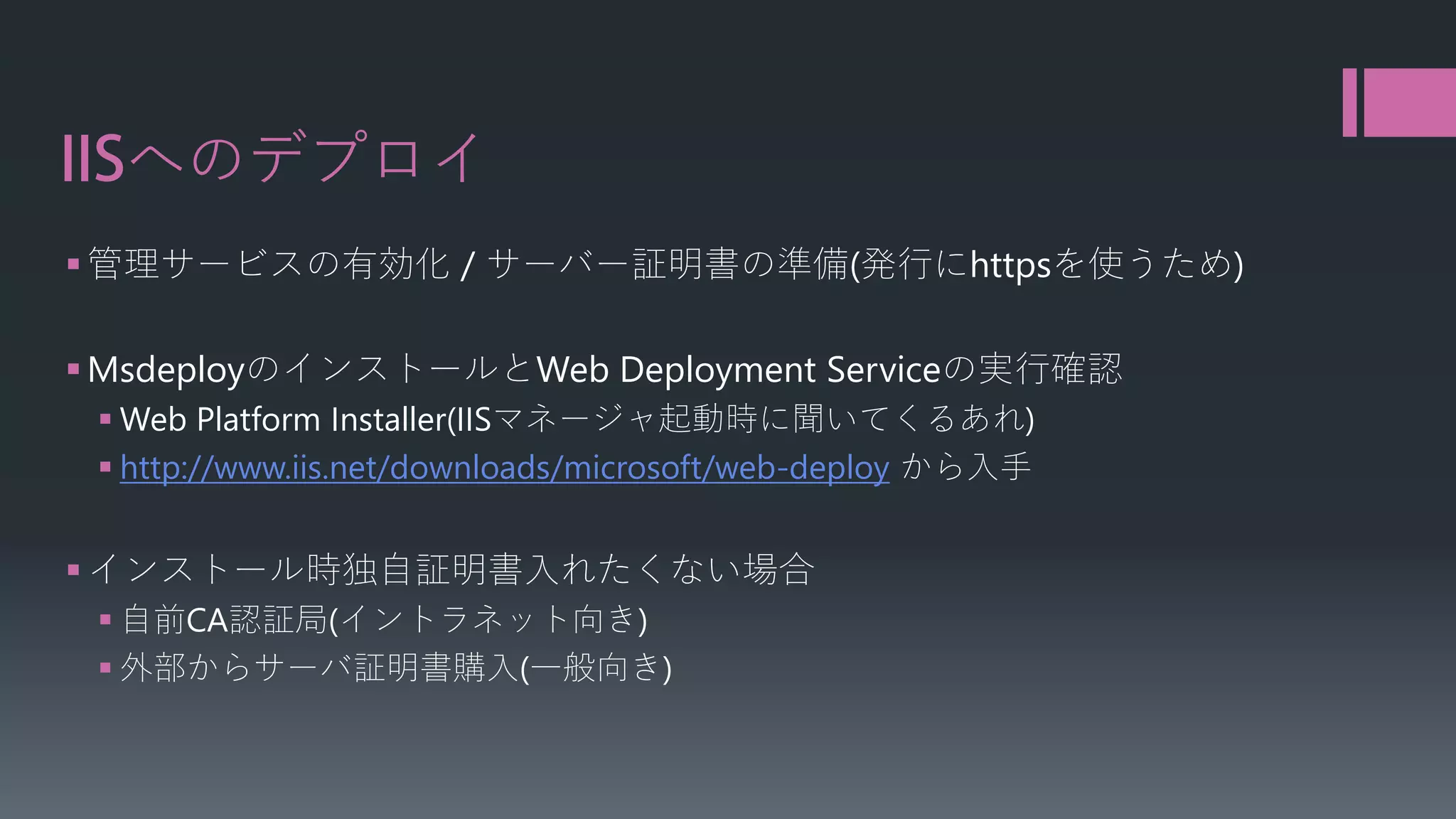Click the text "から入手" after the link

click(x=967, y=467)
